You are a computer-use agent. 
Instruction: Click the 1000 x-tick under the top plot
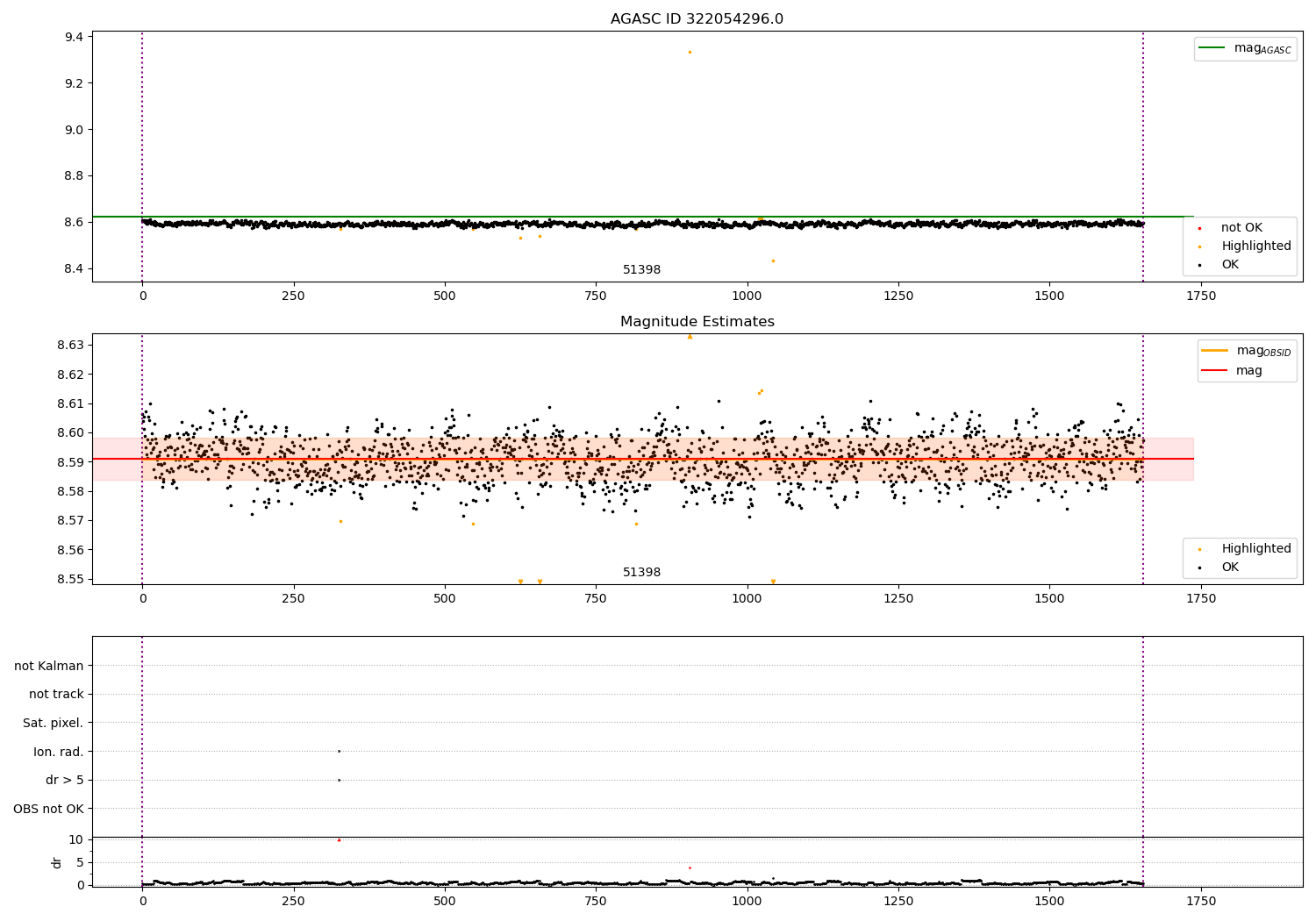tap(747, 296)
